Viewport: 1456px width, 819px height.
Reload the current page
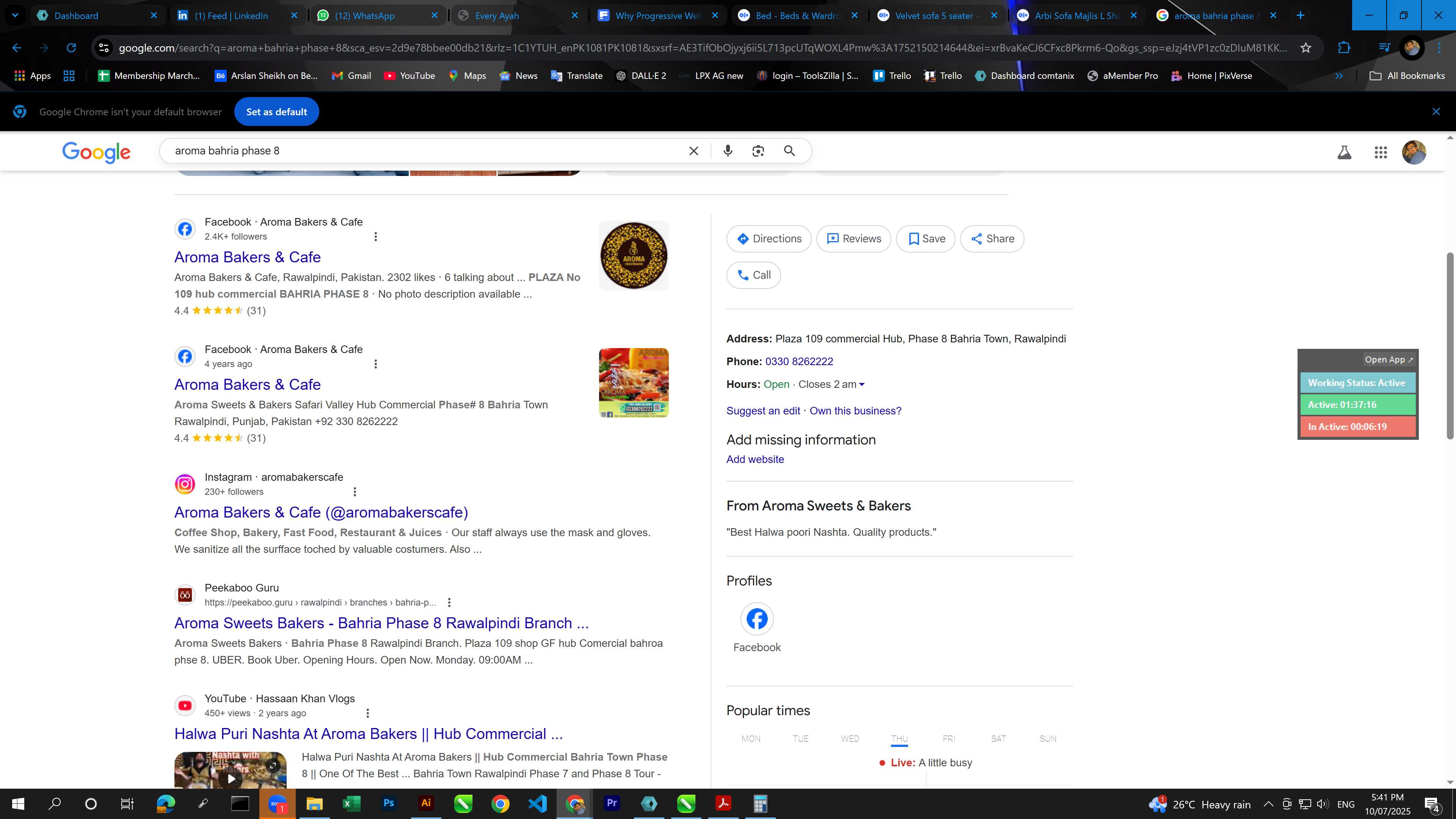click(x=71, y=48)
